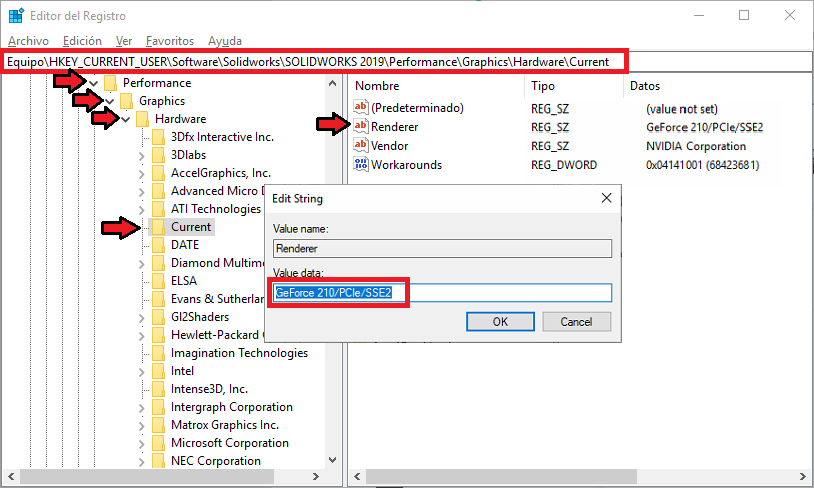The width and height of the screenshot is (814, 488).
Task: Click the Workarounds DWORD value icon
Action: click(361, 164)
